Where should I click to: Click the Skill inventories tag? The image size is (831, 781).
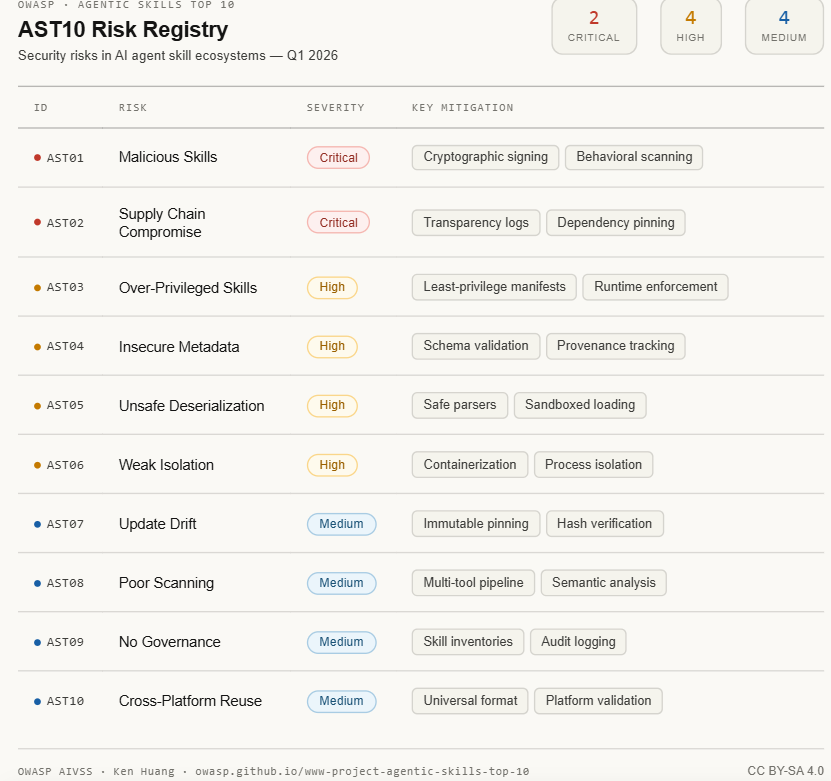(x=468, y=642)
